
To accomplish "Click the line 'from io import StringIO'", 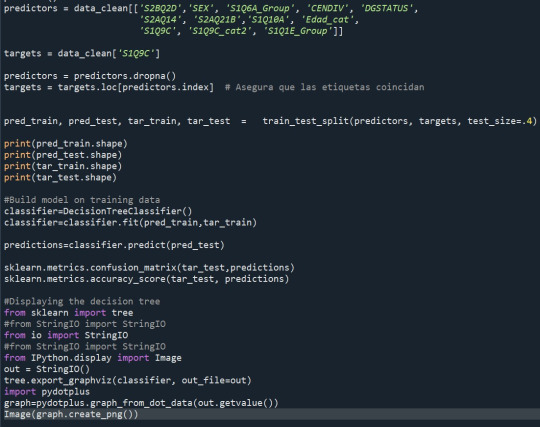I will (x=66, y=335).
